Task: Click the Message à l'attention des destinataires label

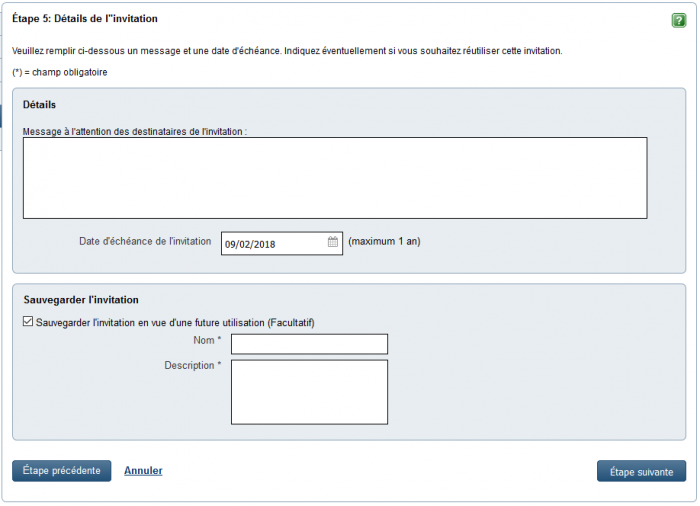Action: coord(135,131)
